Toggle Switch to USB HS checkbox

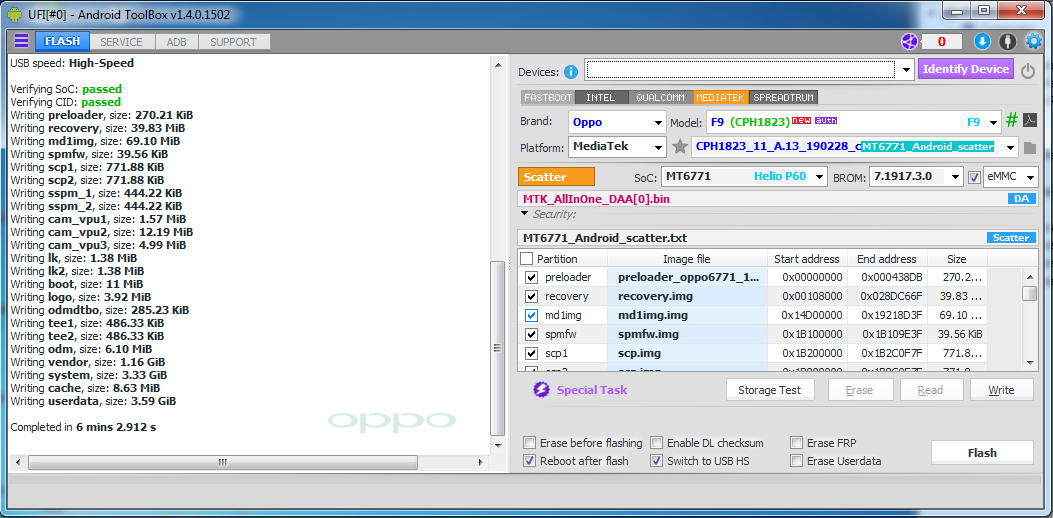tap(657, 461)
